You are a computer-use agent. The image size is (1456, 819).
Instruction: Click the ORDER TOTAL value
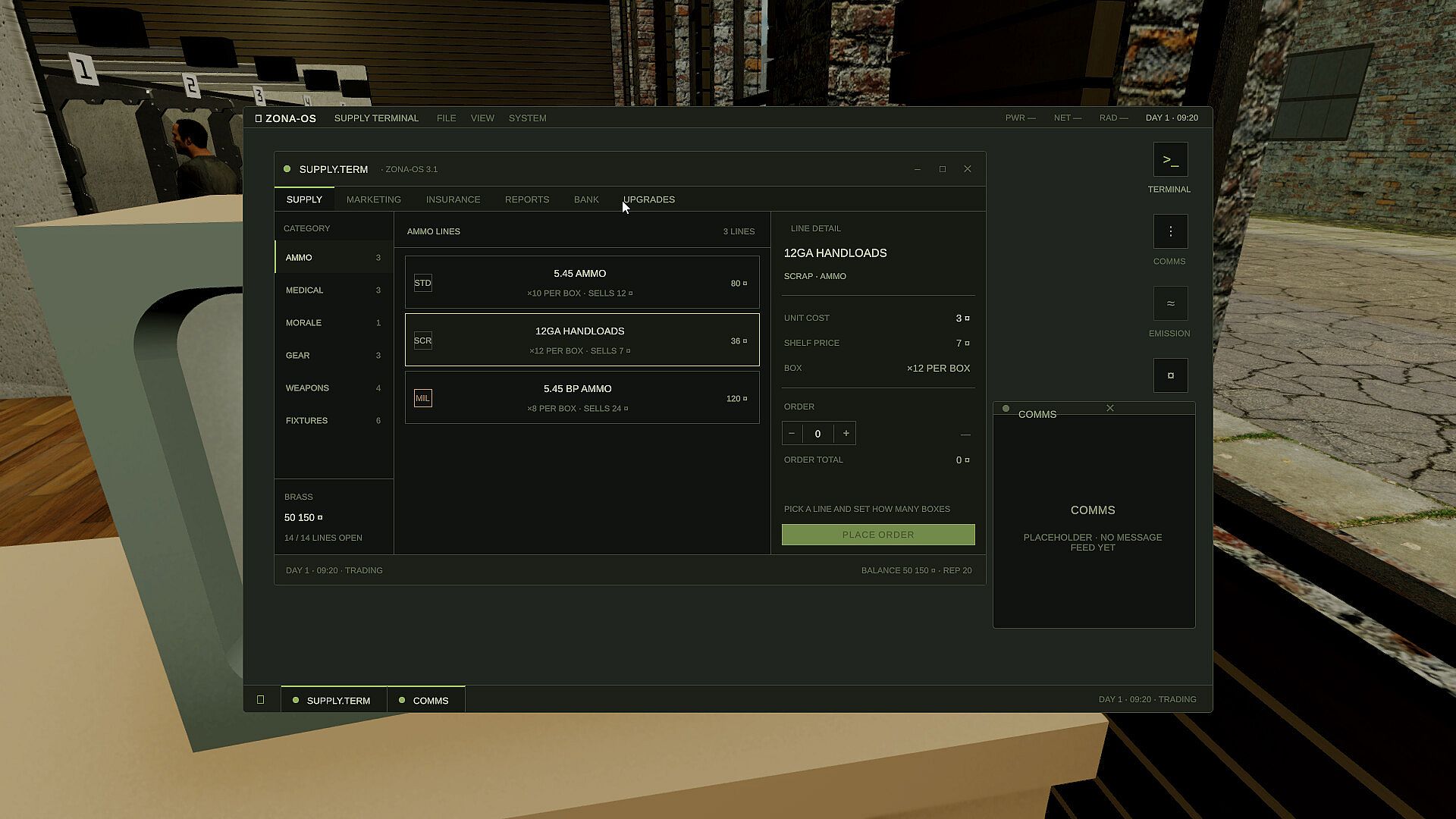click(962, 460)
